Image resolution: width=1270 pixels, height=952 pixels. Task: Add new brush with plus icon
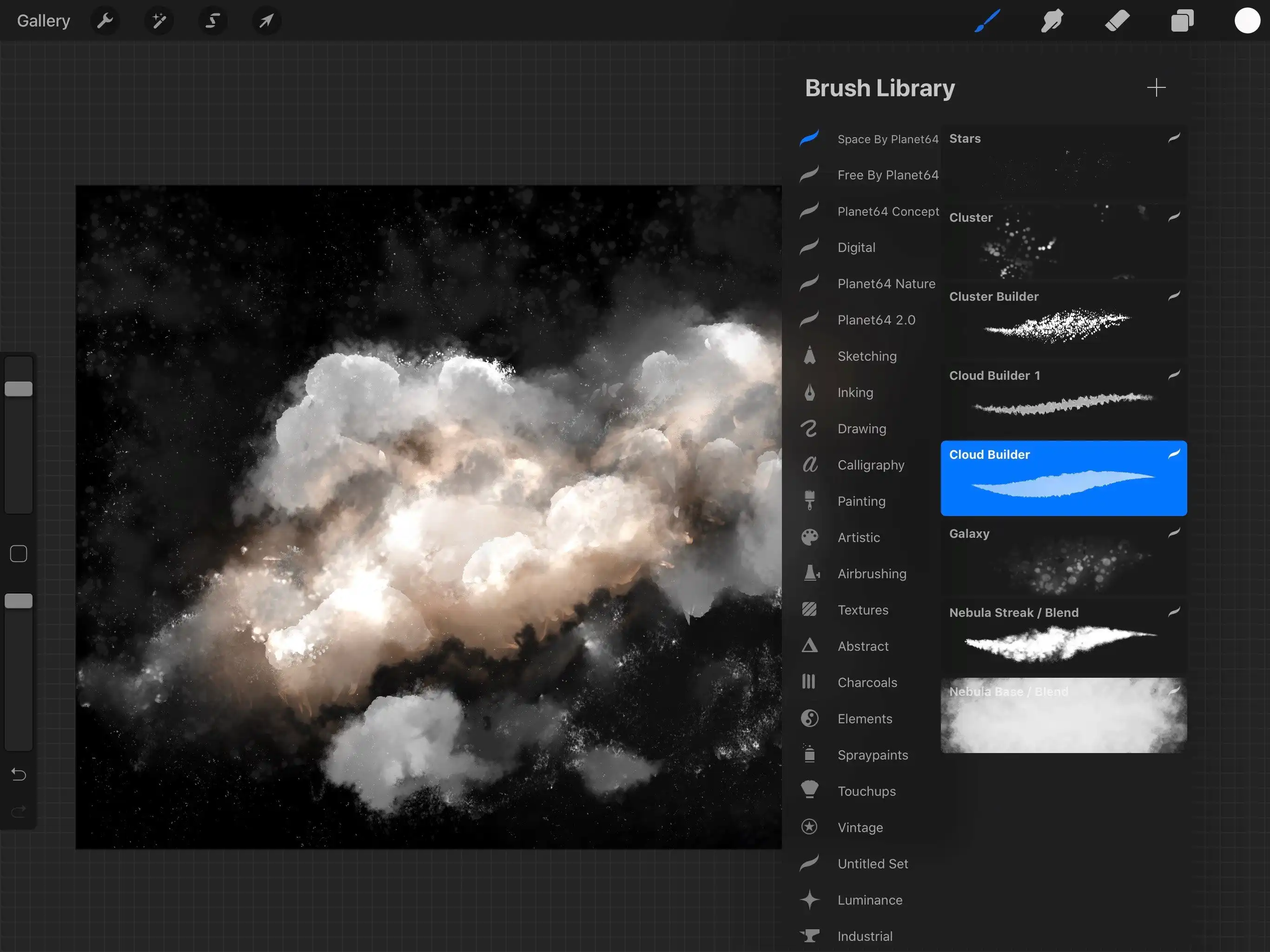pos(1156,88)
